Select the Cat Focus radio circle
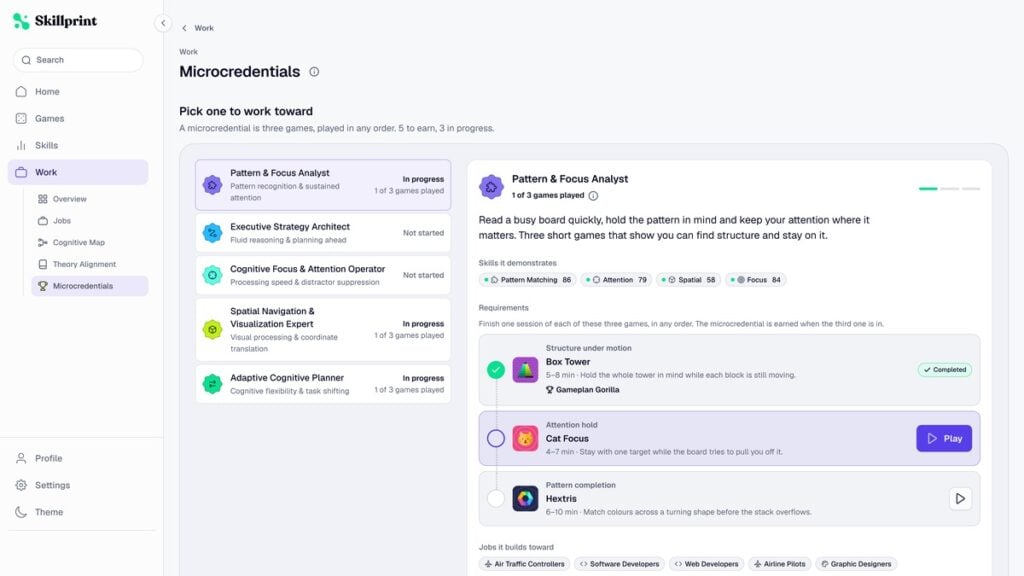Screen dimensions: 1024x576 click(496, 438)
